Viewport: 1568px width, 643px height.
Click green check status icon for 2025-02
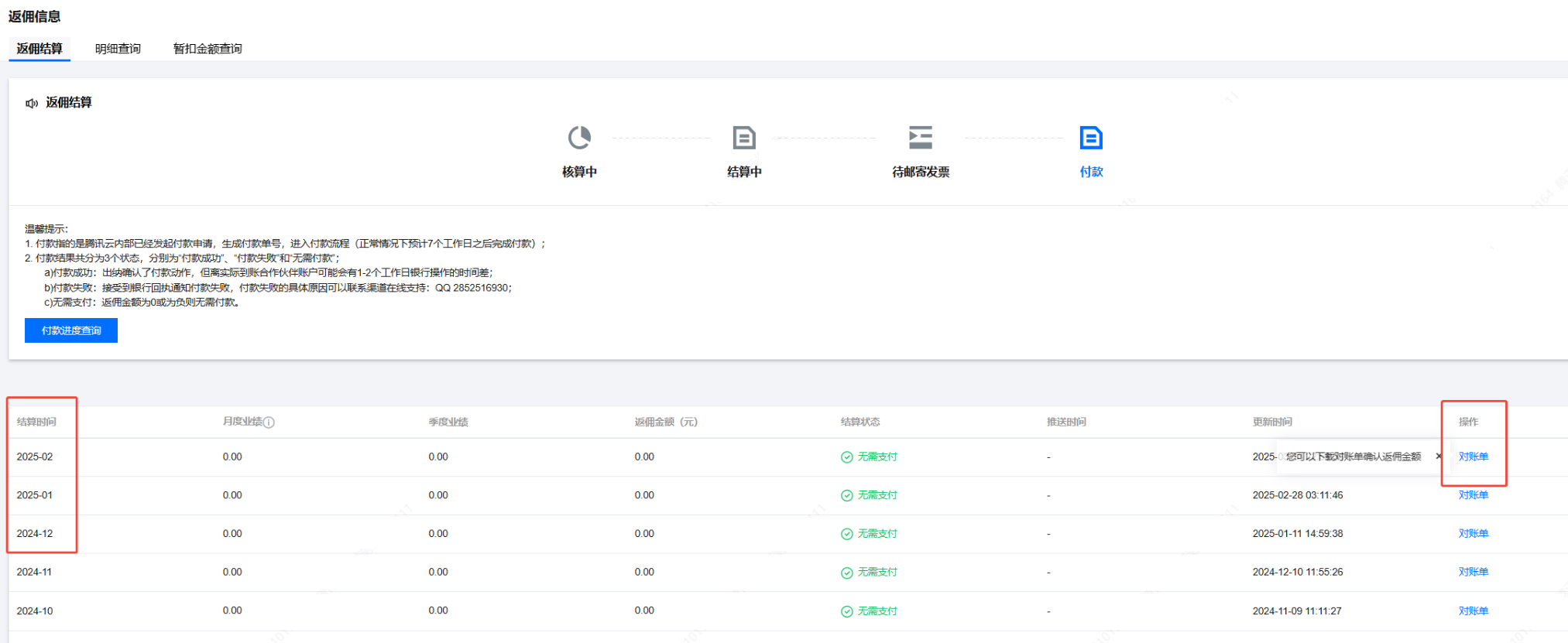point(846,457)
